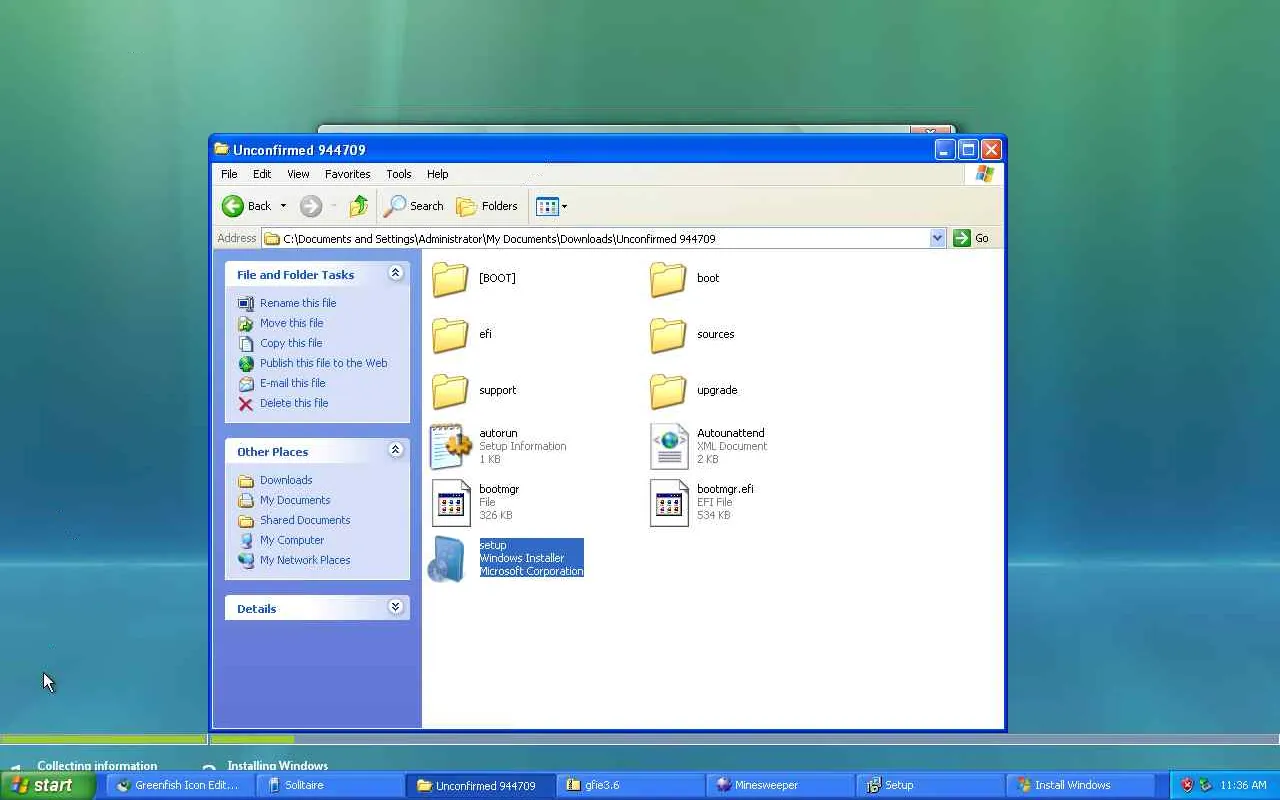Open the View menu
This screenshot has width=1280, height=800.
tap(298, 174)
